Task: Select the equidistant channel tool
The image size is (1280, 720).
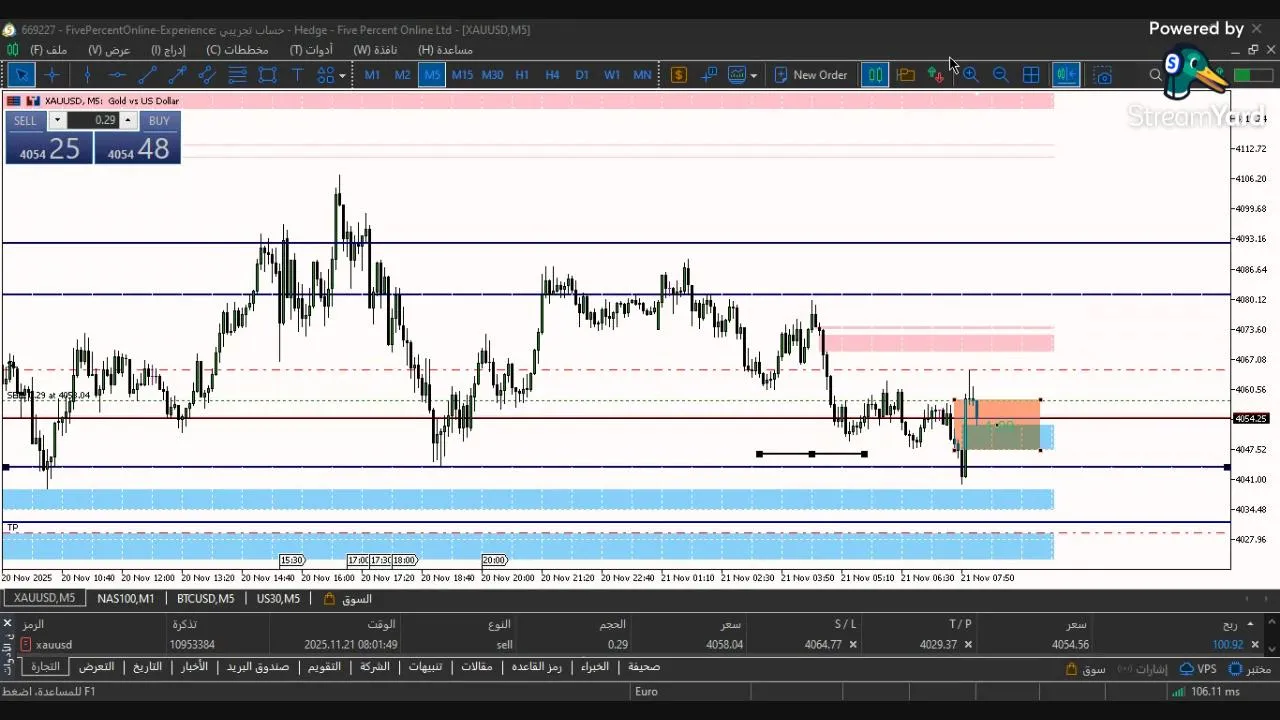Action: (207, 75)
